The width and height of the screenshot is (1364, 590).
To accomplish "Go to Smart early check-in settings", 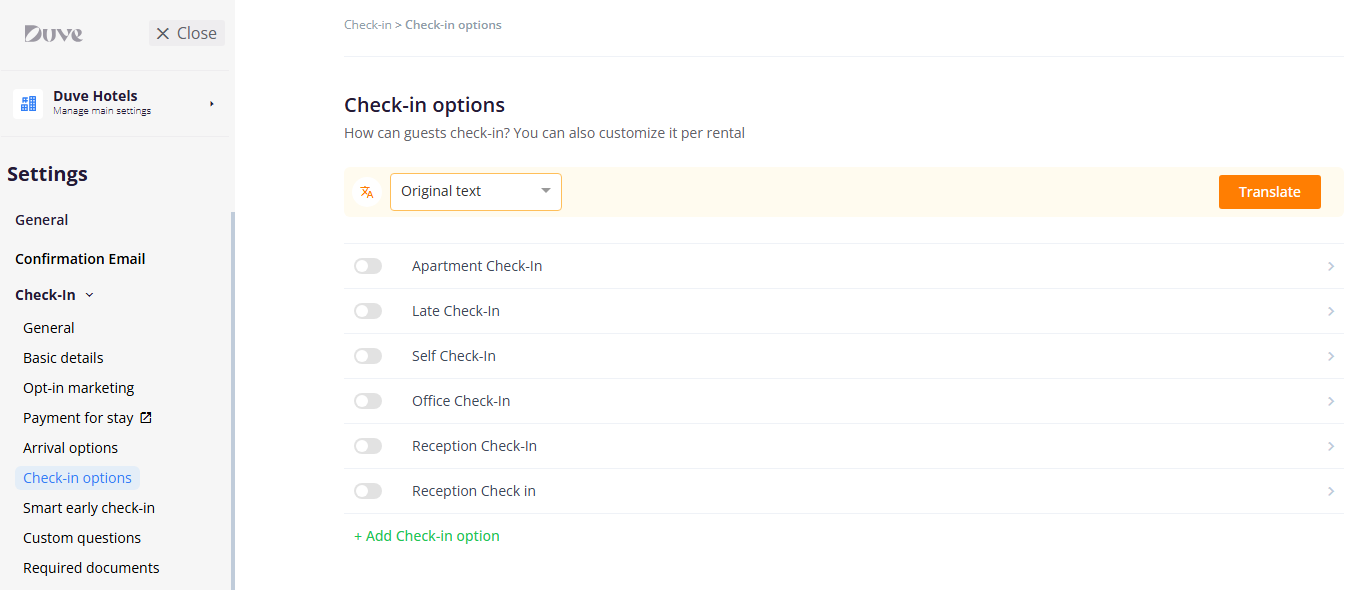I will 89,508.
